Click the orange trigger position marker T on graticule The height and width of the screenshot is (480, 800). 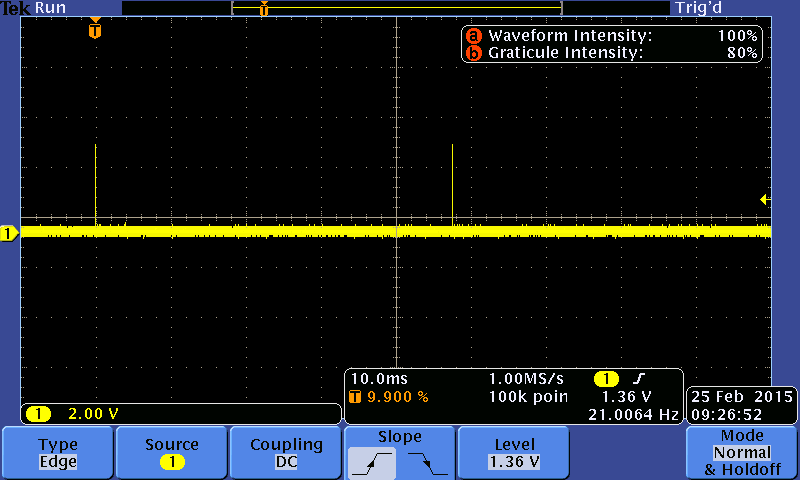pos(95,29)
